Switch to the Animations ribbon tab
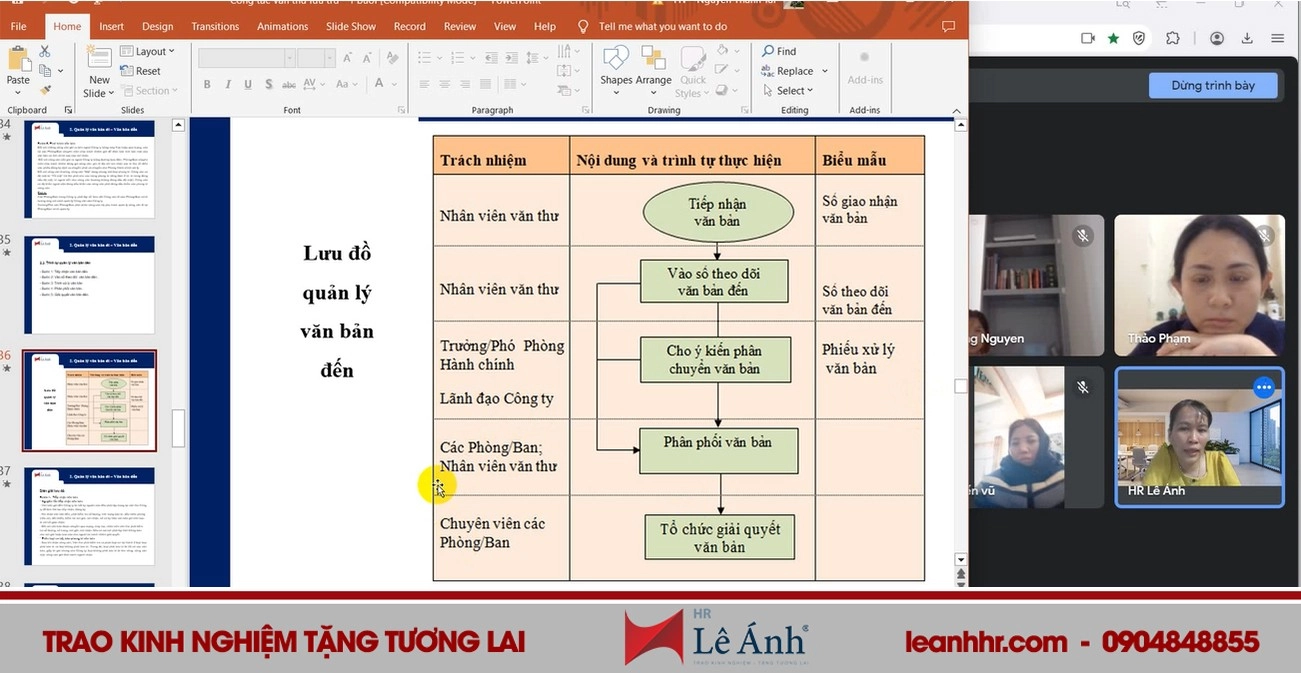The width and height of the screenshot is (1301, 673). 281,26
